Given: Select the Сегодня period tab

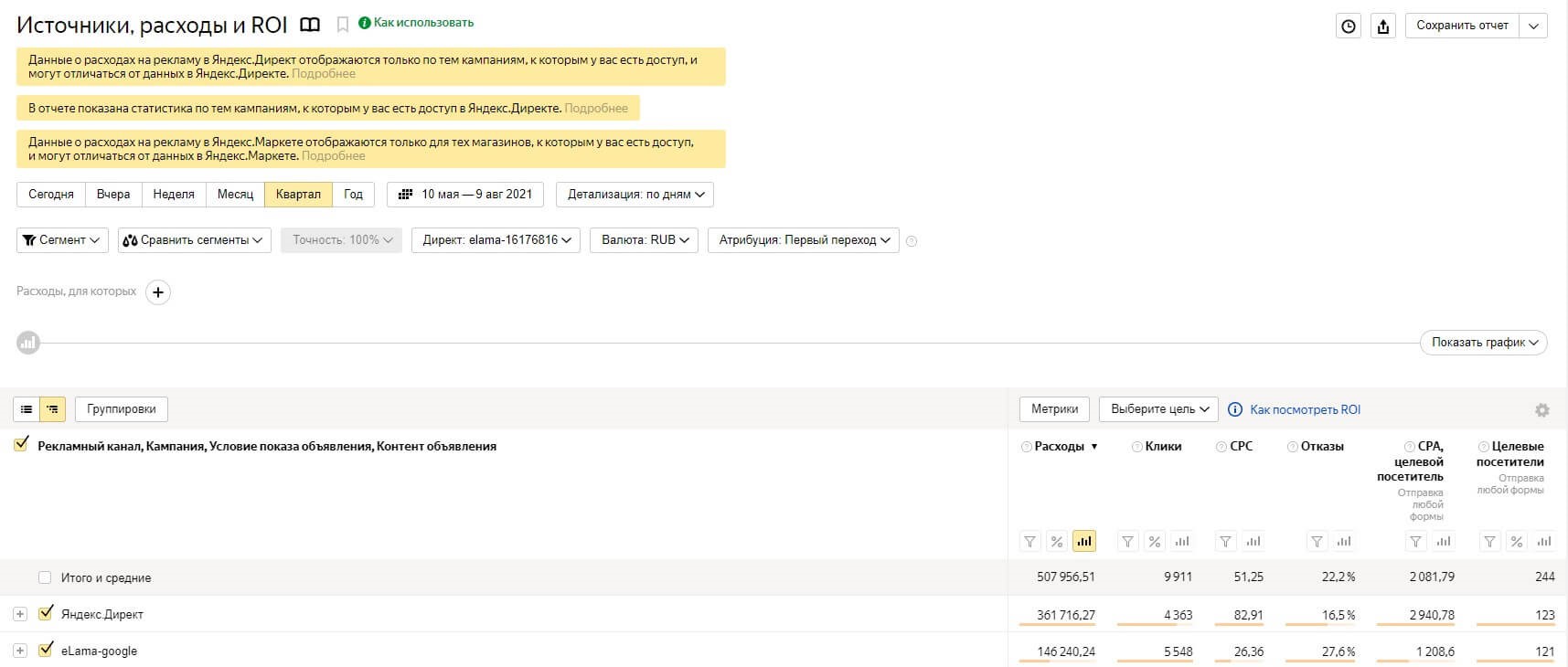Looking at the screenshot, I should [51, 195].
